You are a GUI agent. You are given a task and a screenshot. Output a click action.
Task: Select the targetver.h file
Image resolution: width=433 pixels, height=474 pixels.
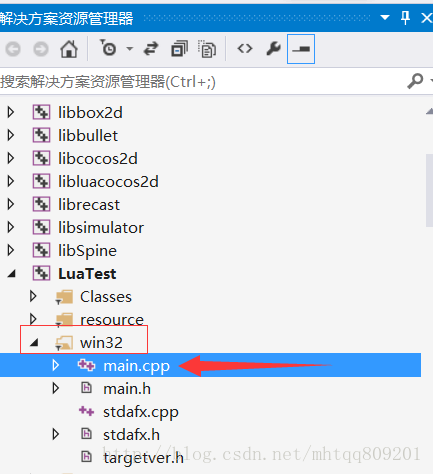143,458
